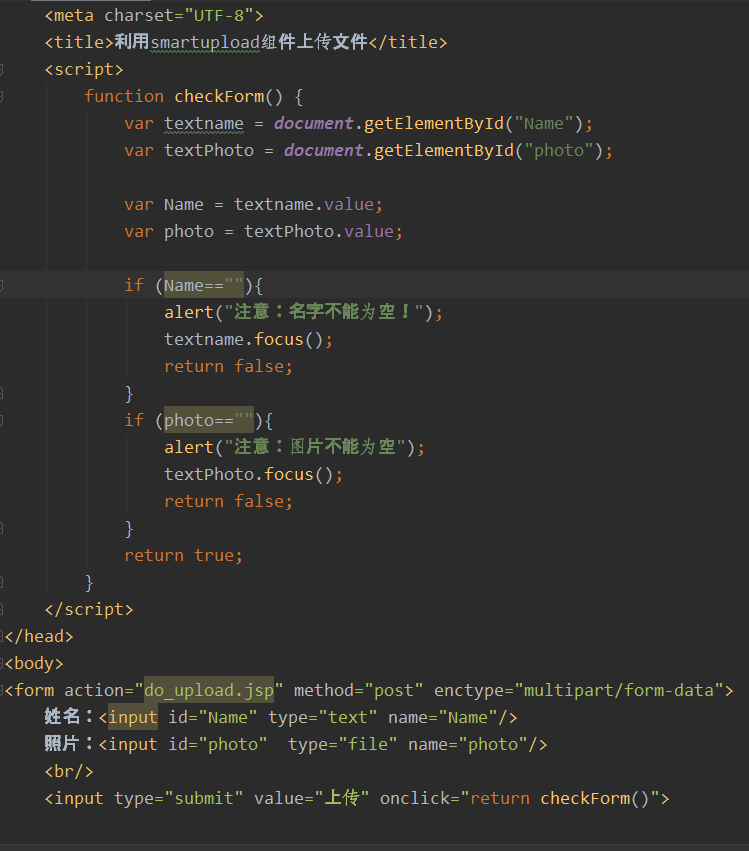749x851 pixels.
Task: Click the label 照片 before the input
Action: pos(62,744)
